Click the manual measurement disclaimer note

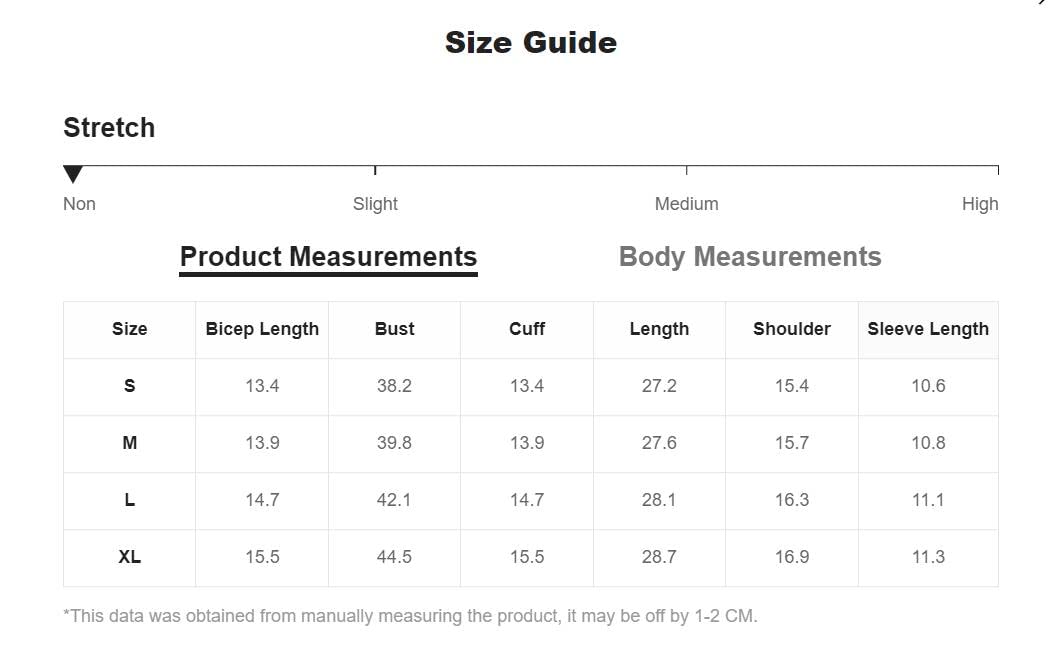[x=410, y=616]
